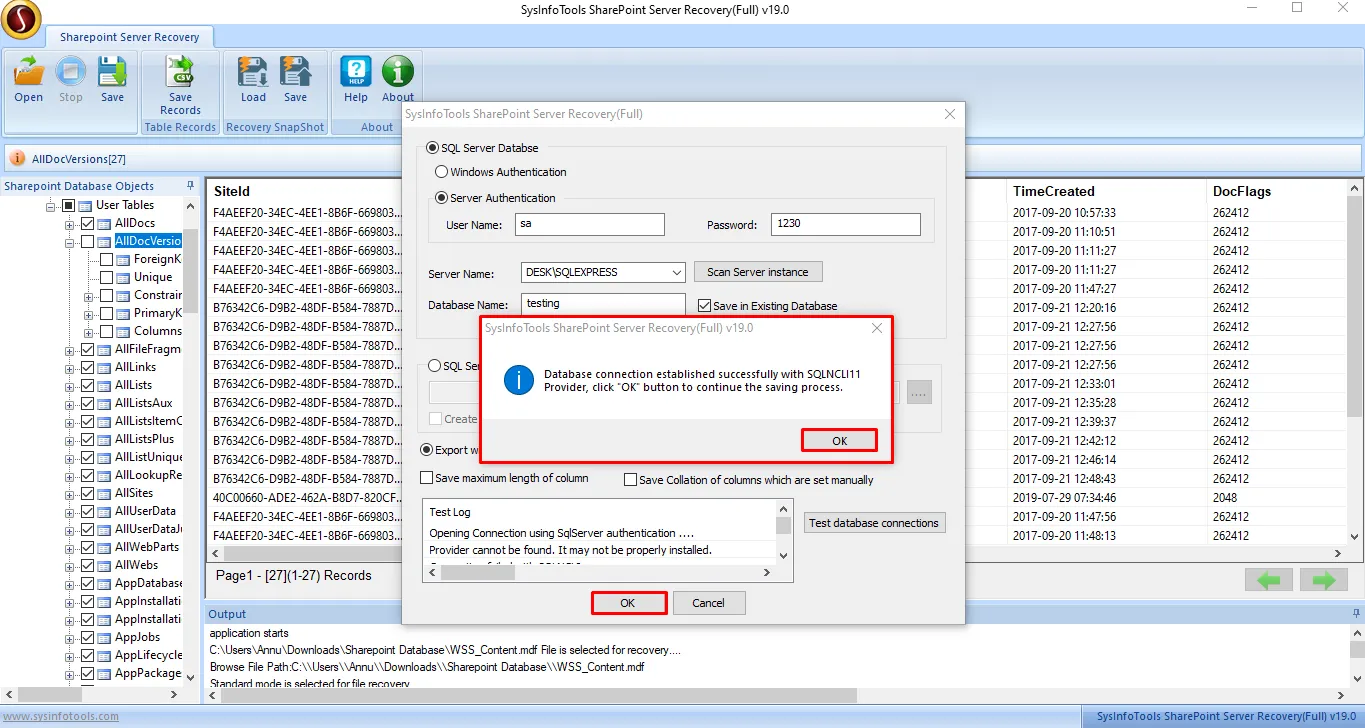
Task: Click the Password input field
Action: point(846,224)
